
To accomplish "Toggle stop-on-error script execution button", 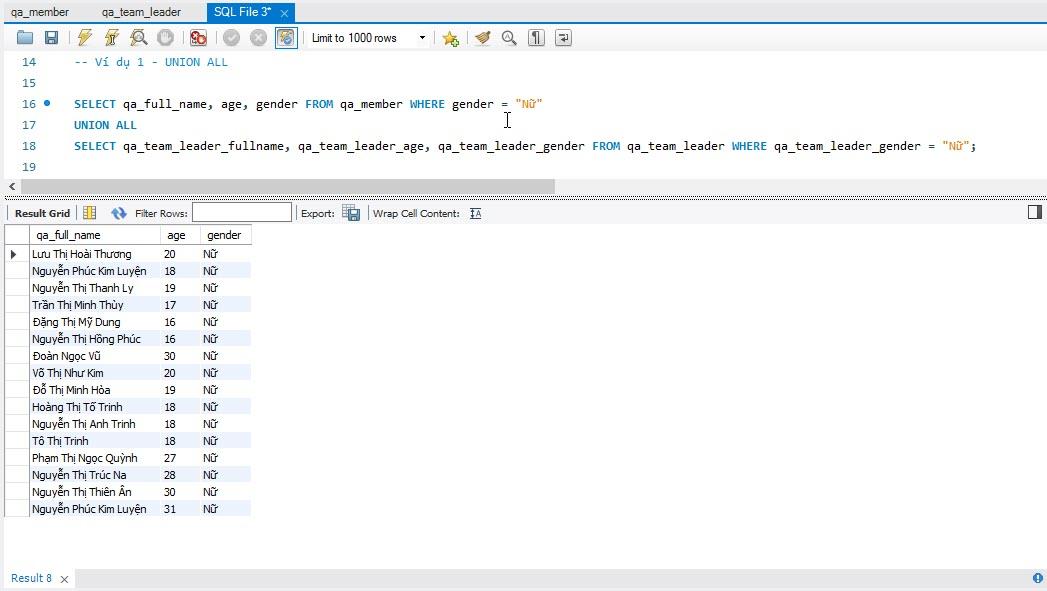I will click(x=198, y=38).
